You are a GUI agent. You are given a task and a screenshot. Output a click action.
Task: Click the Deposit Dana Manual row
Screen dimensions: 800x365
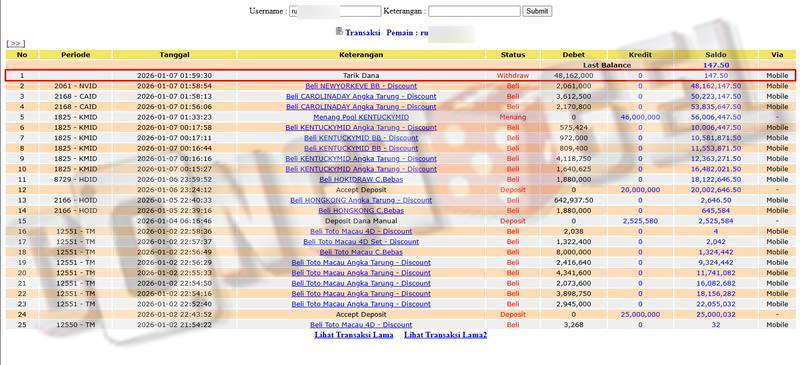[399, 221]
